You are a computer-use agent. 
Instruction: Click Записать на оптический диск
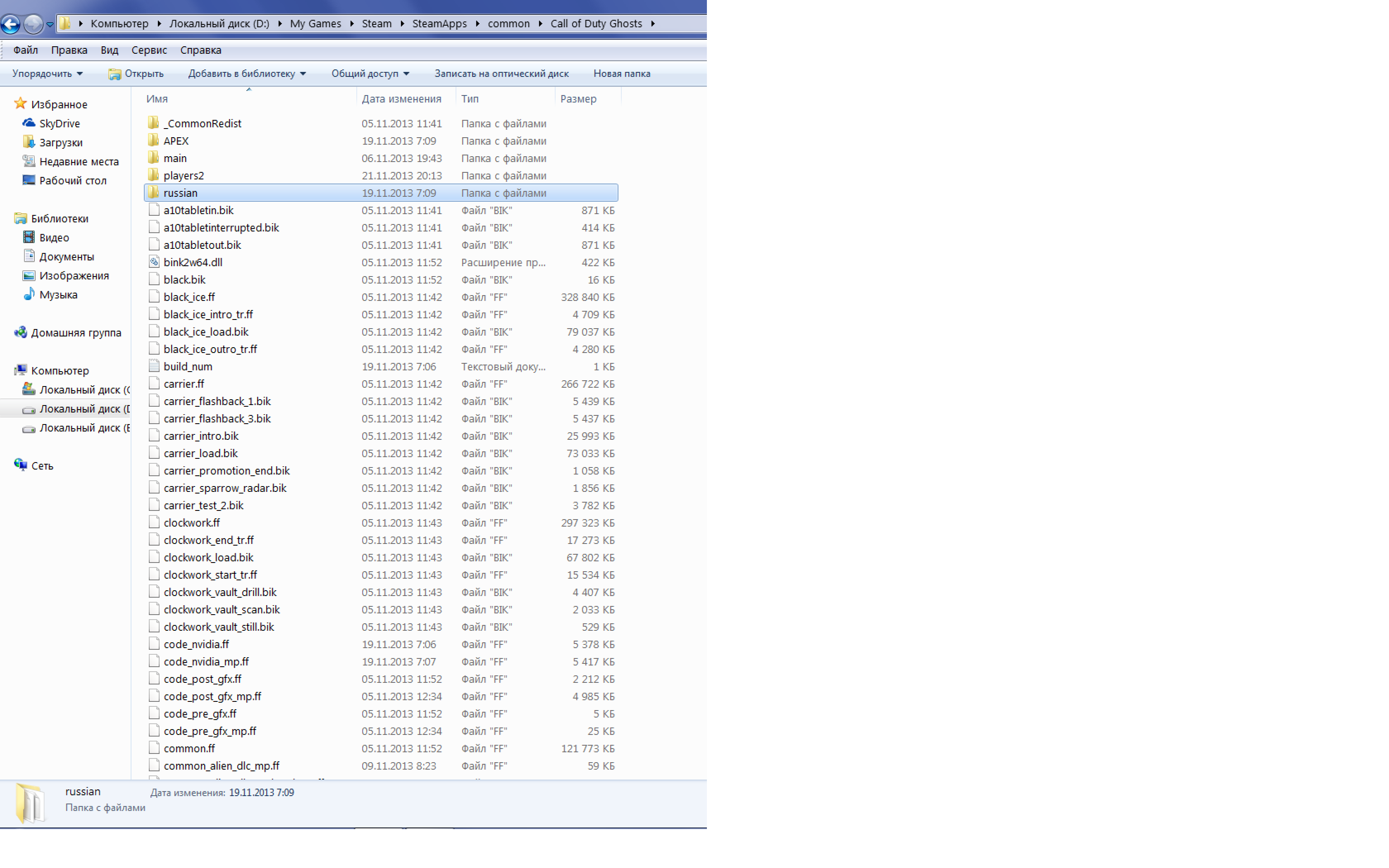[501, 74]
